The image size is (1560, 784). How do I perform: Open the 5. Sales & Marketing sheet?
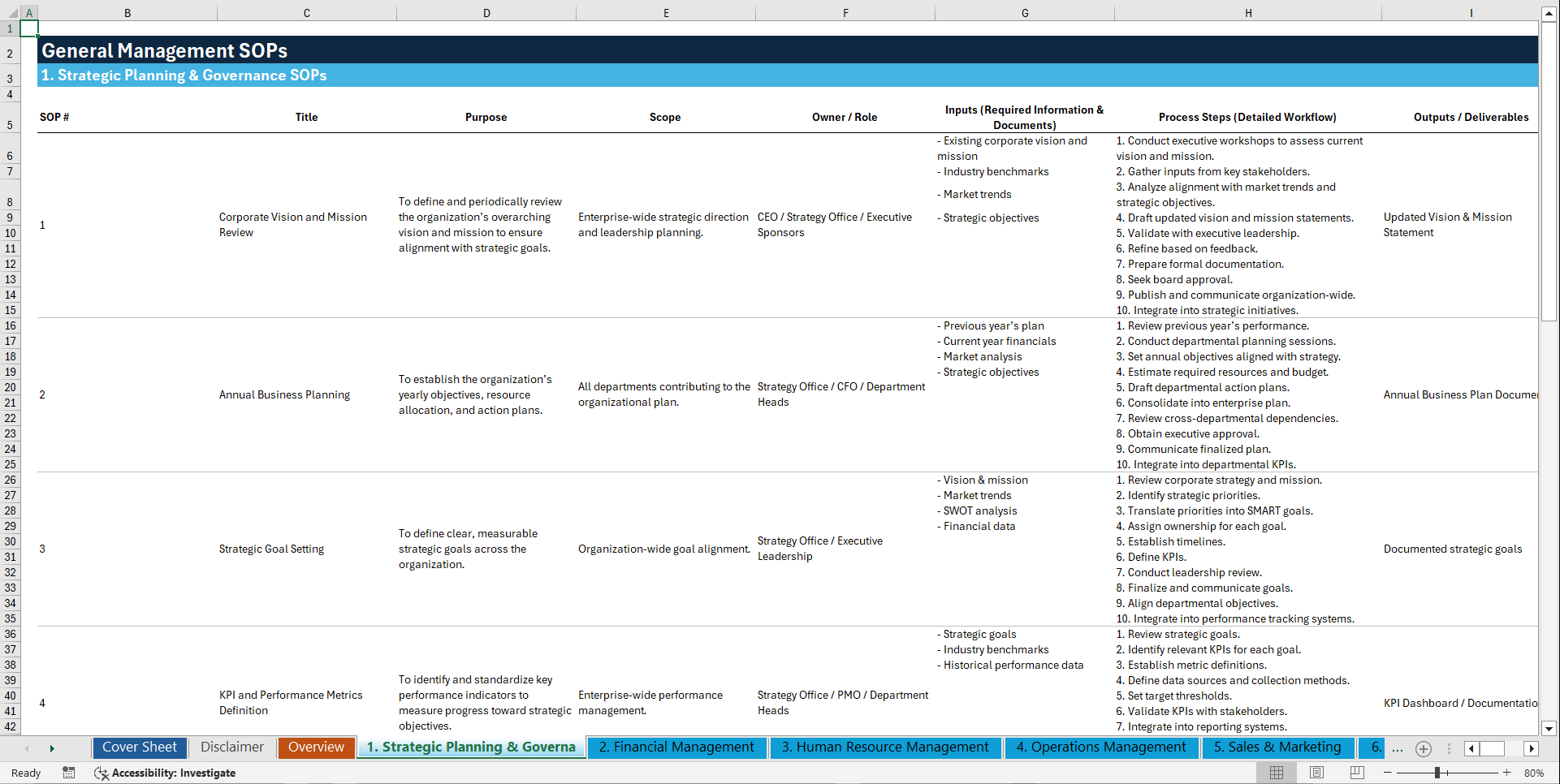[1277, 747]
